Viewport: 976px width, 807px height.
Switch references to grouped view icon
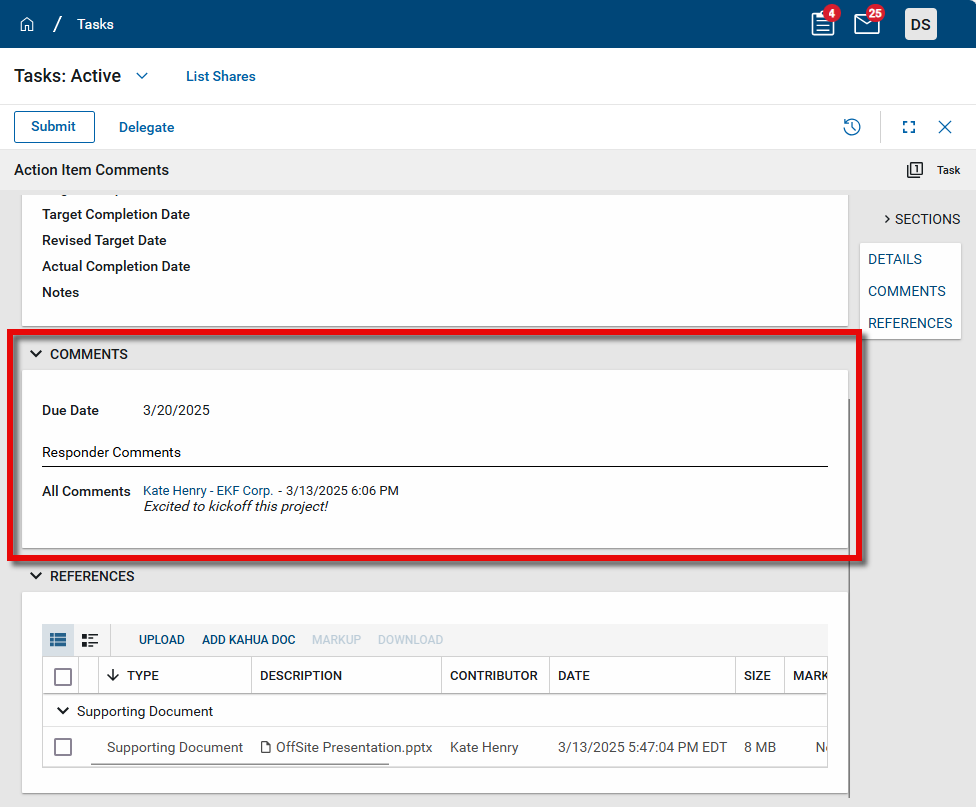pyautogui.click(x=90, y=640)
